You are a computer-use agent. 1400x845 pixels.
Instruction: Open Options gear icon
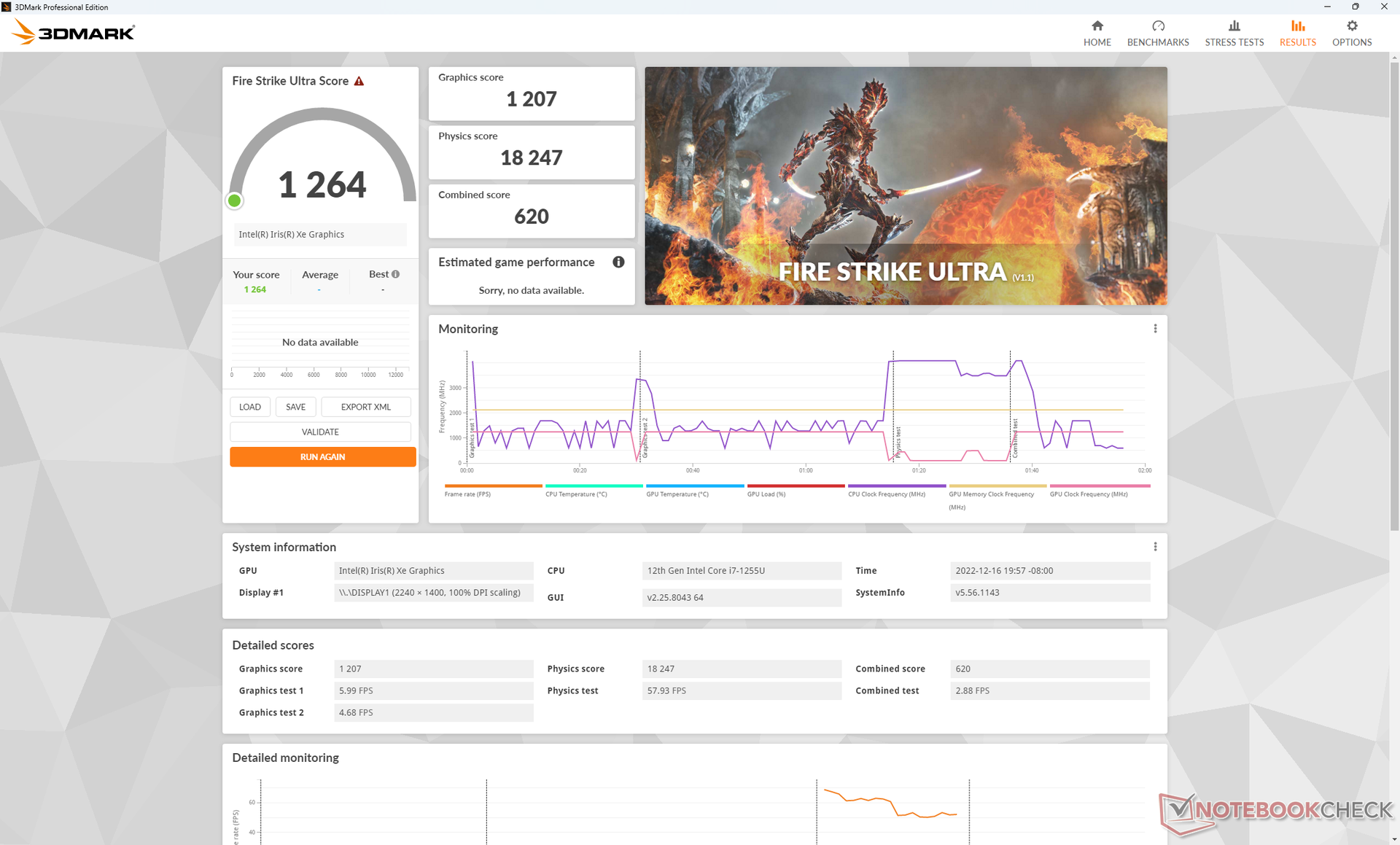(x=1352, y=26)
